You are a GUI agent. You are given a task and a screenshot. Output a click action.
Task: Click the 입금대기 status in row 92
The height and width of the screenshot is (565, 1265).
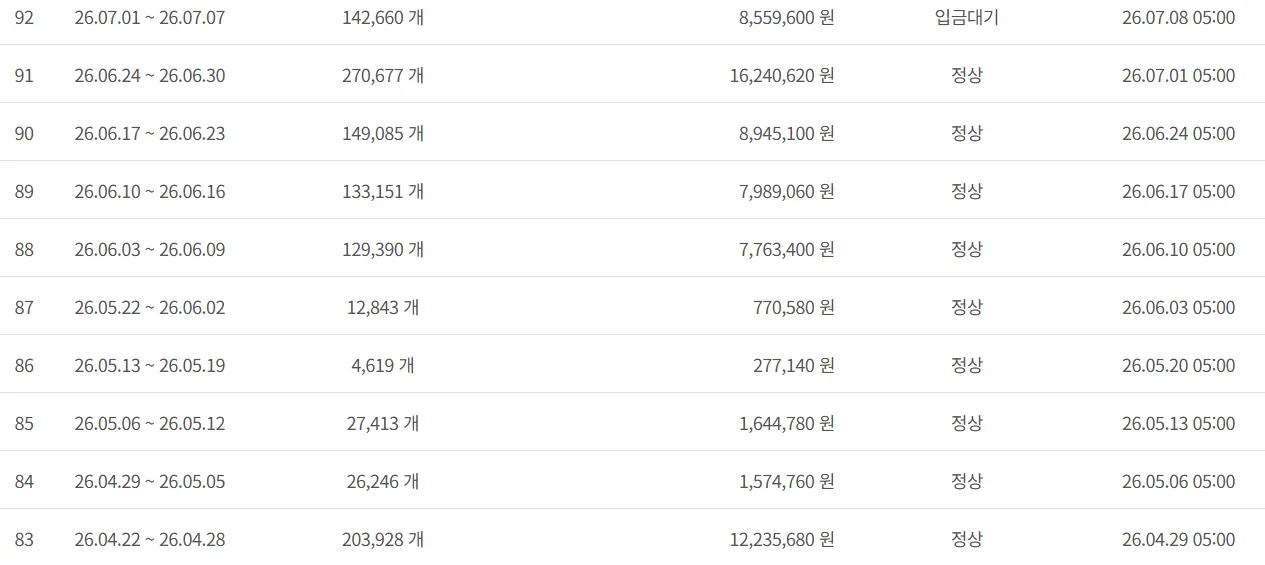pyautogui.click(x=966, y=17)
